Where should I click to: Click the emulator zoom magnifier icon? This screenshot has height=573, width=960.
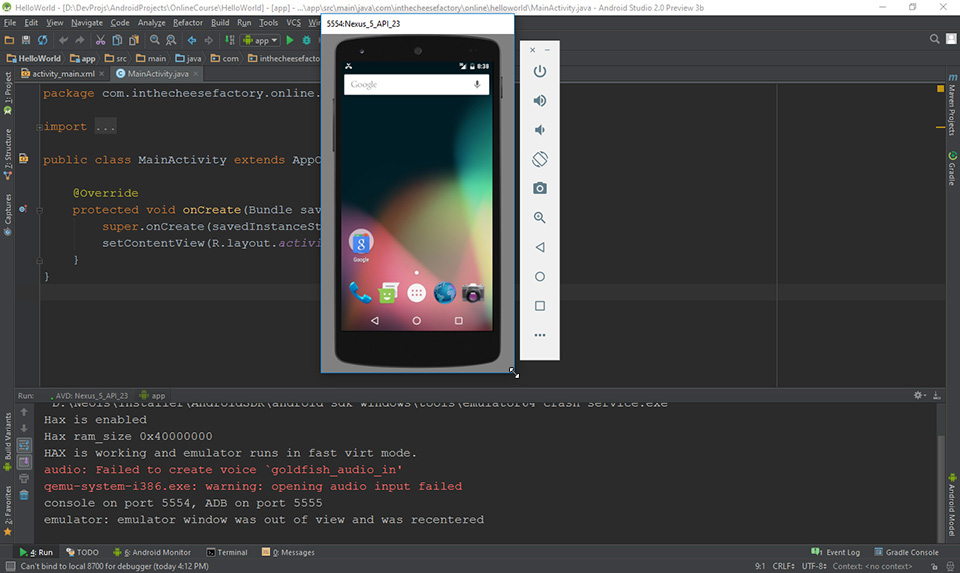(539, 217)
